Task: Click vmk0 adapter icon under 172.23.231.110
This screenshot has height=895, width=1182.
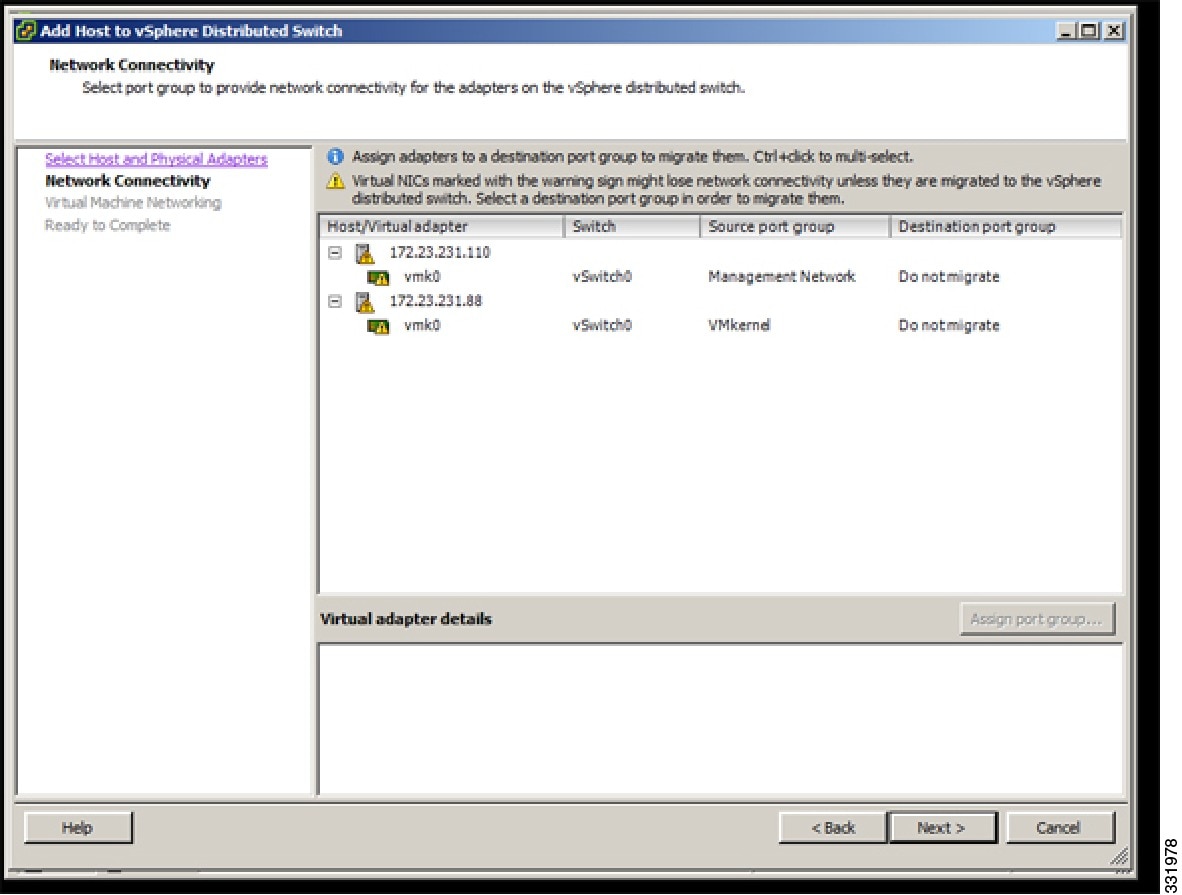Action: 378,277
